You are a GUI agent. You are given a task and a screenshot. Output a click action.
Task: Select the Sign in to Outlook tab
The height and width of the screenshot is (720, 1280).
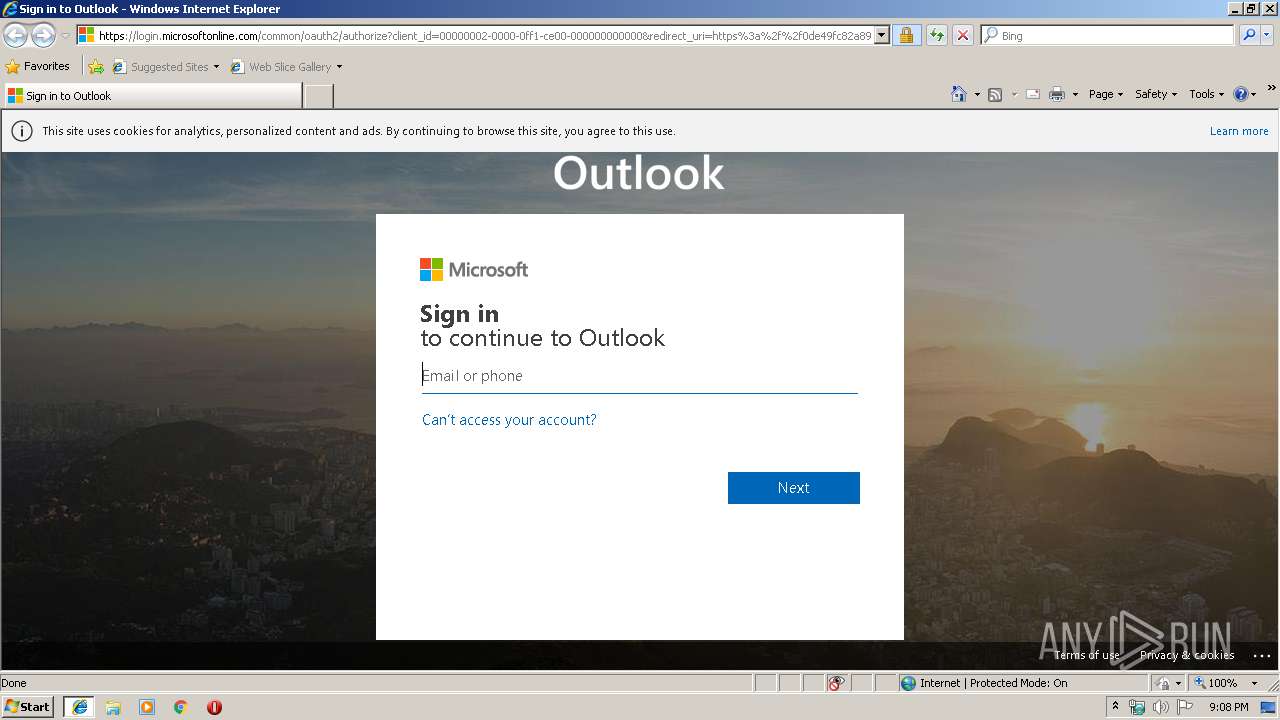(x=152, y=96)
